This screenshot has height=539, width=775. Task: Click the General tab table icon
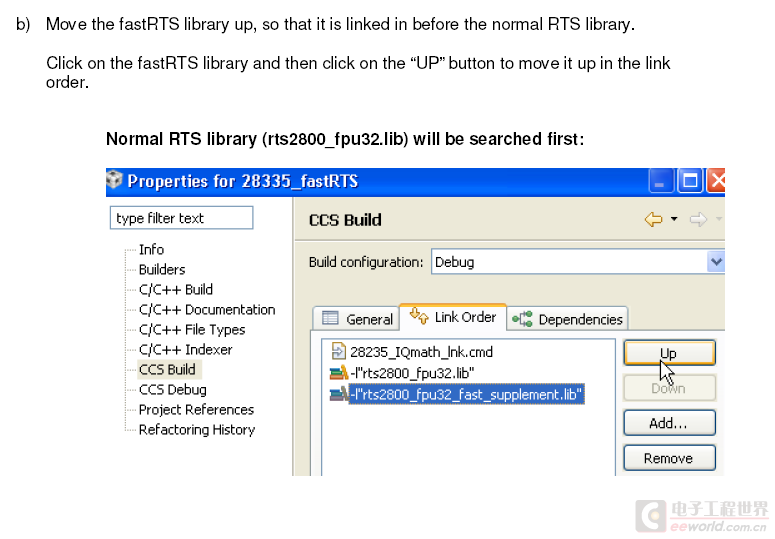pos(330,318)
